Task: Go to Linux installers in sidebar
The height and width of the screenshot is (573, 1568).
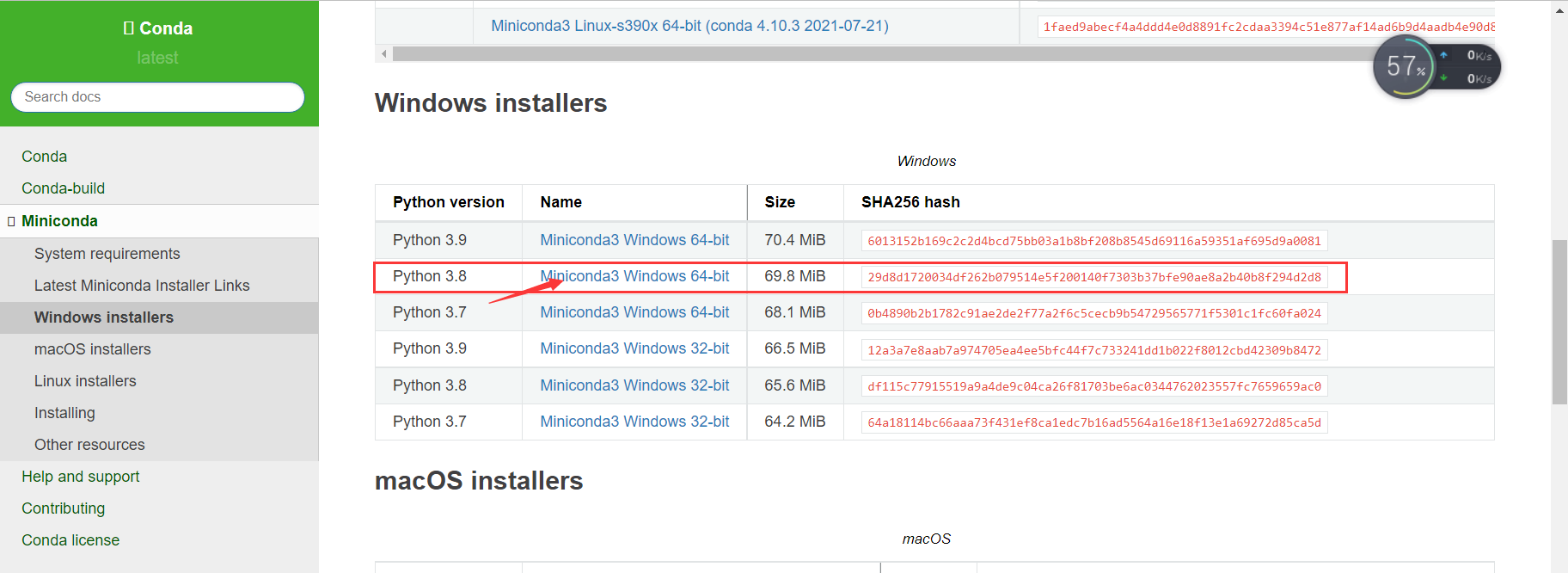Action: click(85, 381)
